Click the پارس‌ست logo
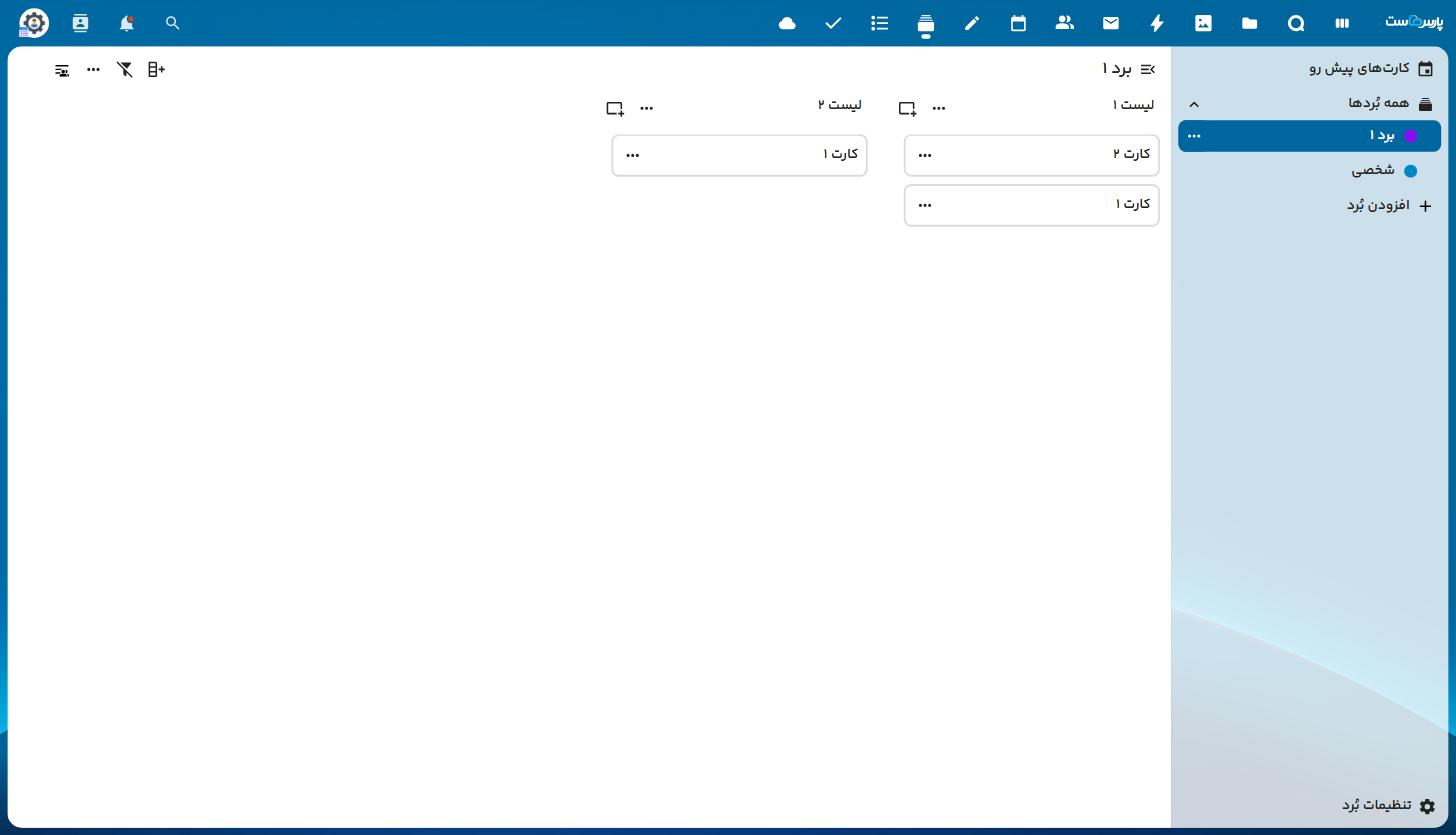The width and height of the screenshot is (1456, 835). pos(1414,22)
